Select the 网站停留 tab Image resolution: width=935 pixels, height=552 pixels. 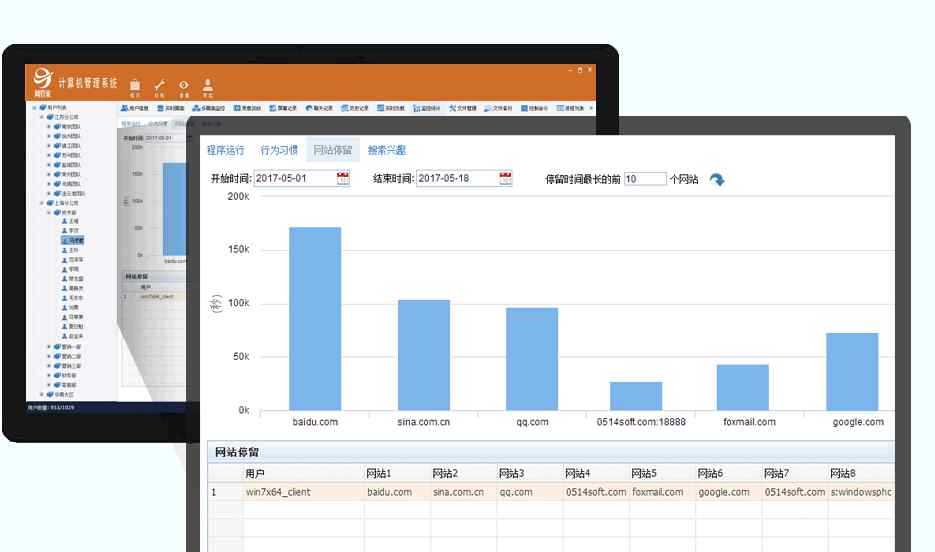[333, 150]
